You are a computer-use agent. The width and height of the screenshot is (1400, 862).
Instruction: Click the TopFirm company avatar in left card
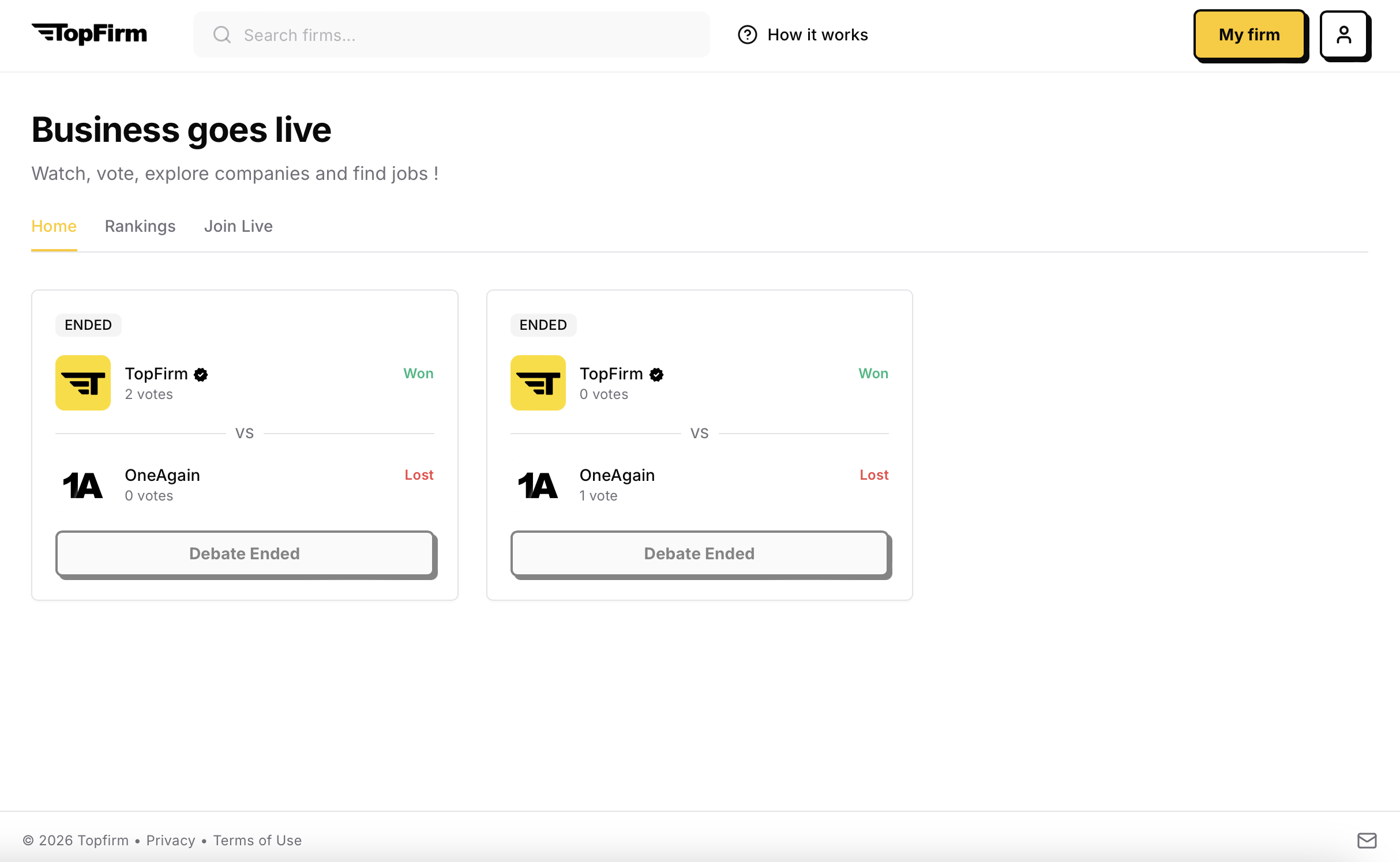[x=82, y=382]
